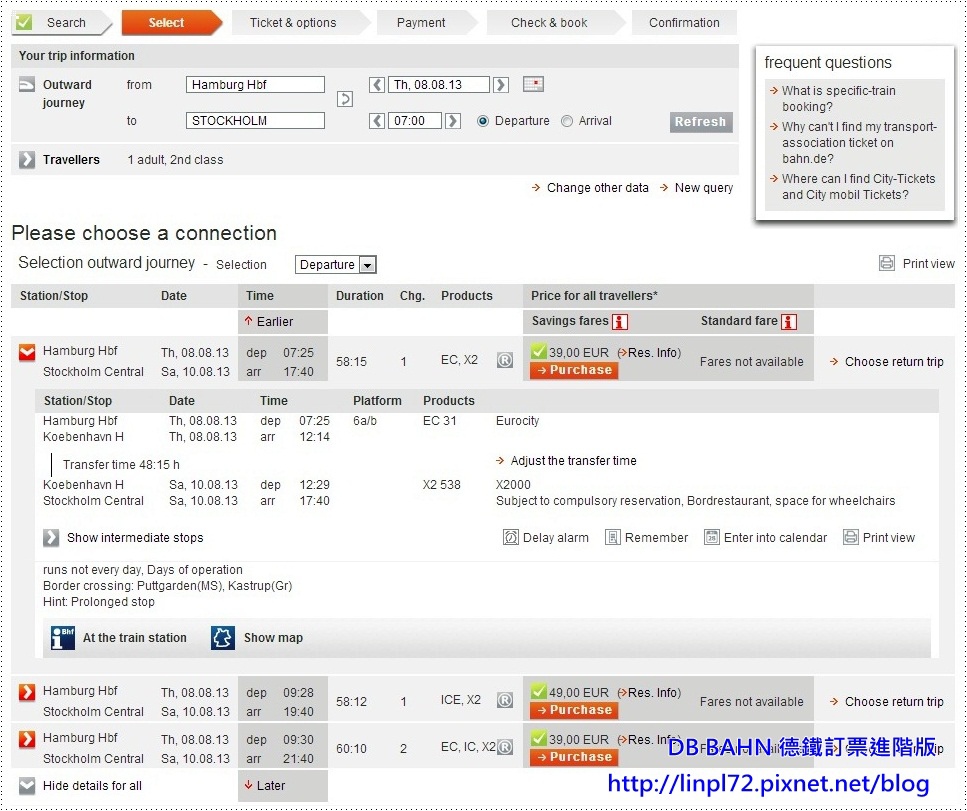Set a Delay alarm
Screen dimensions: 967x811
[x=546, y=538]
